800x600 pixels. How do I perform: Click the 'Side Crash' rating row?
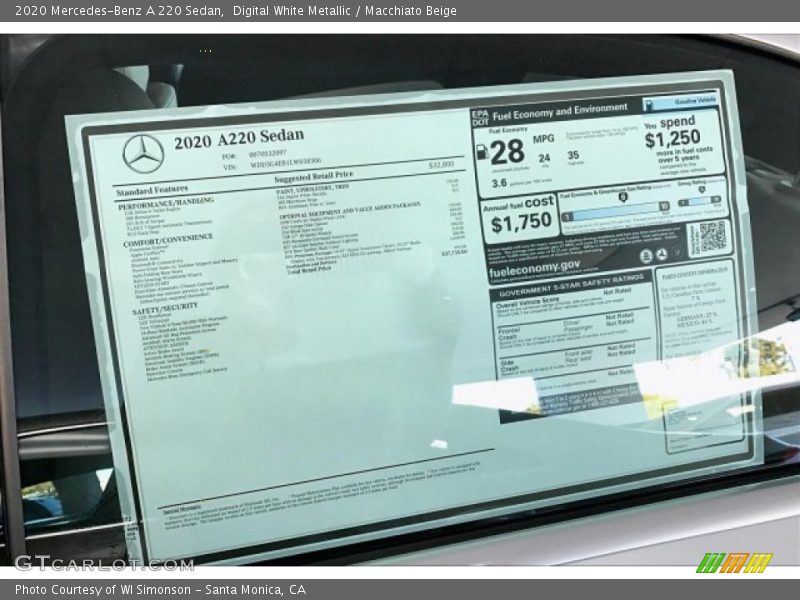tap(575, 360)
